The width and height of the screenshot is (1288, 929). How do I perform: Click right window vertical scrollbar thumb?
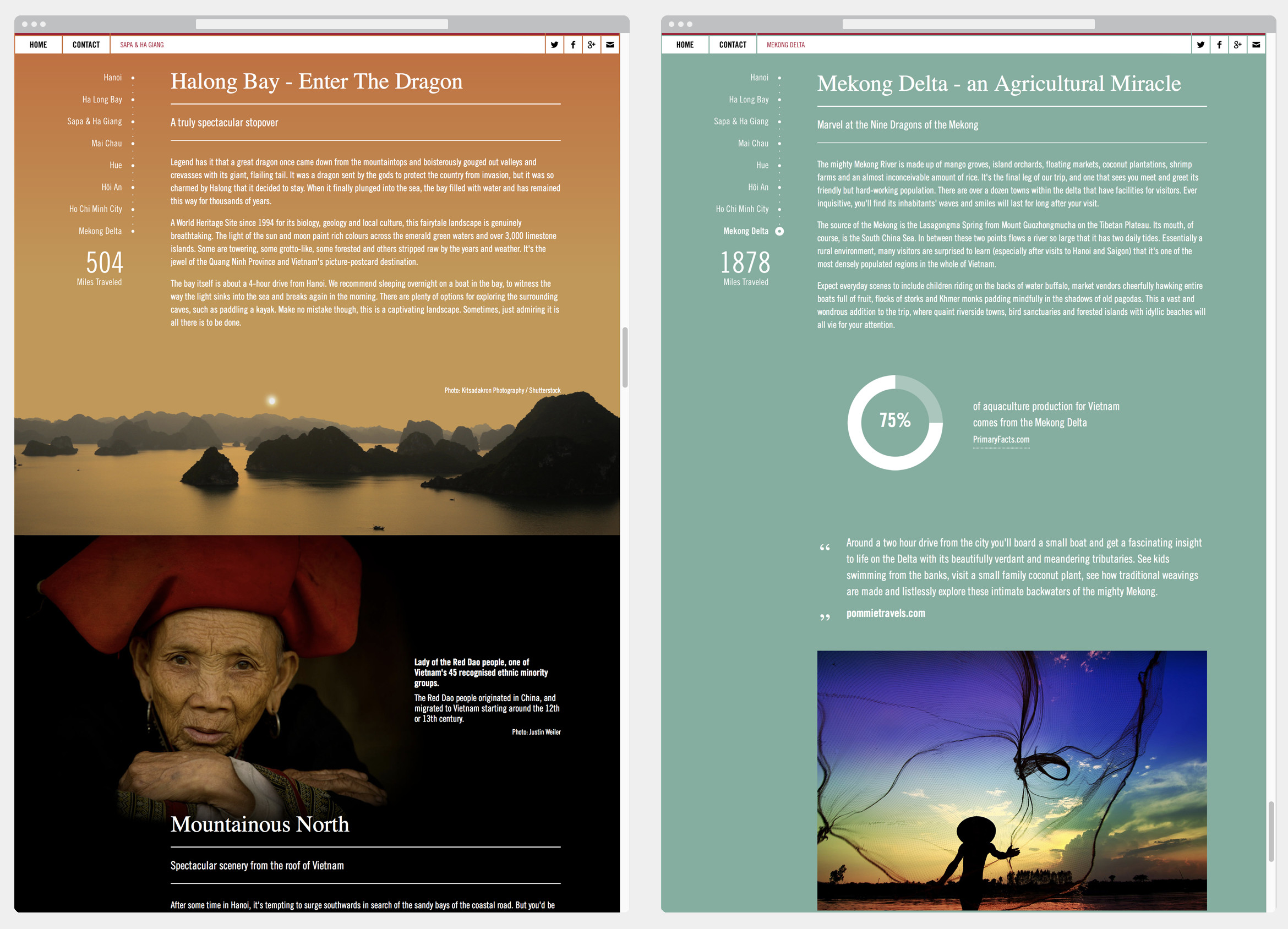pyautogui.click(x=1271, y=832)
